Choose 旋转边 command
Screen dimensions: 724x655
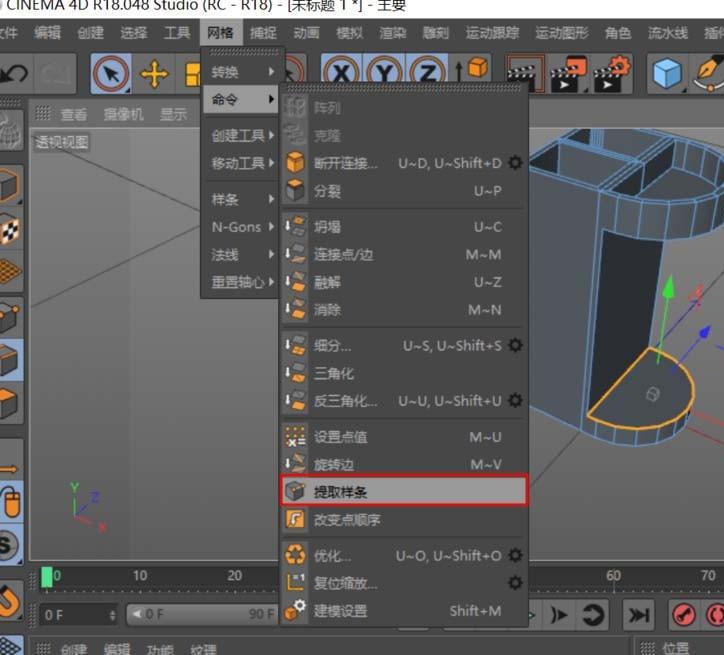(x=404, y=464)
